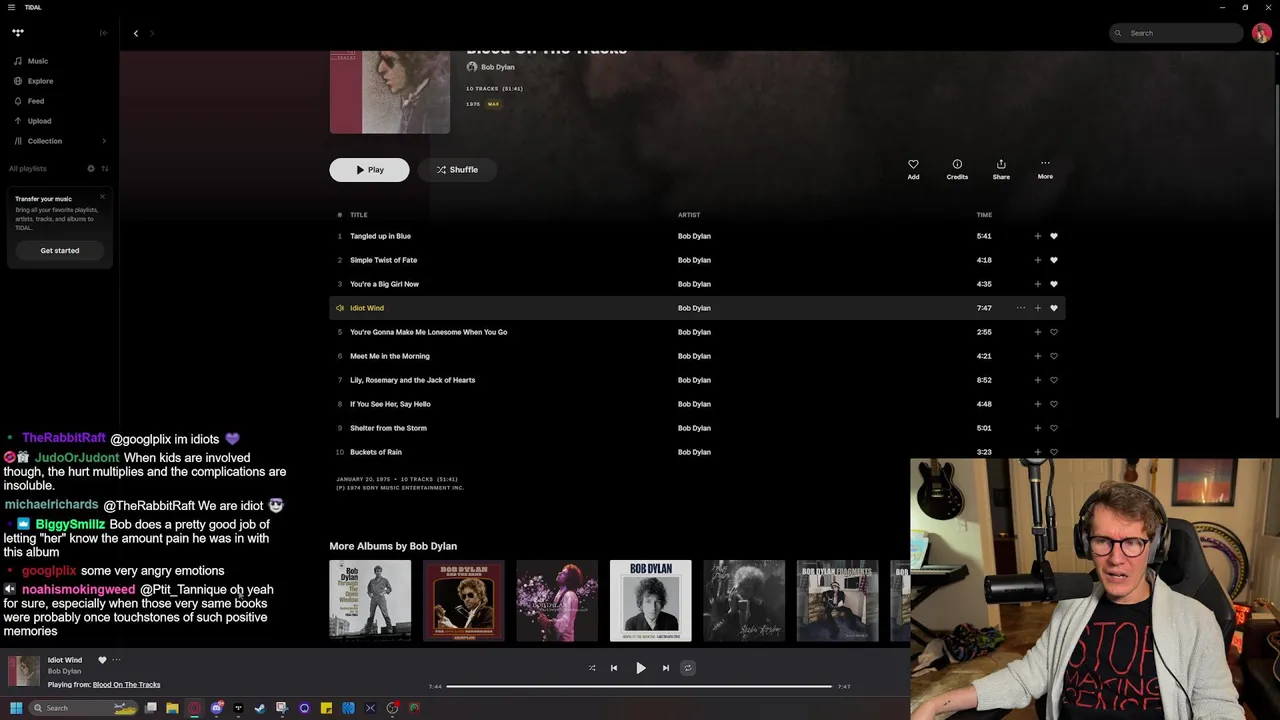
Task: Open the playlist sort options
Action: [x=105, y=168]
